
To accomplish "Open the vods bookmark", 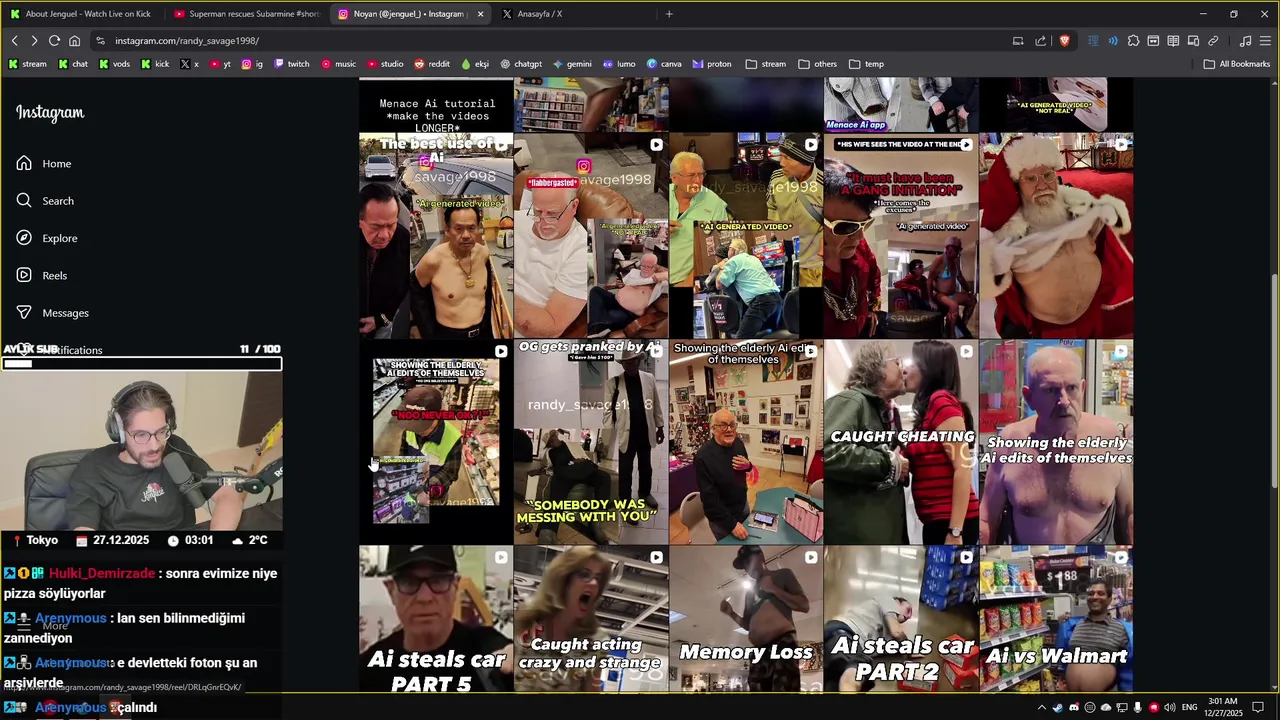I will click(x=114, y=64).
